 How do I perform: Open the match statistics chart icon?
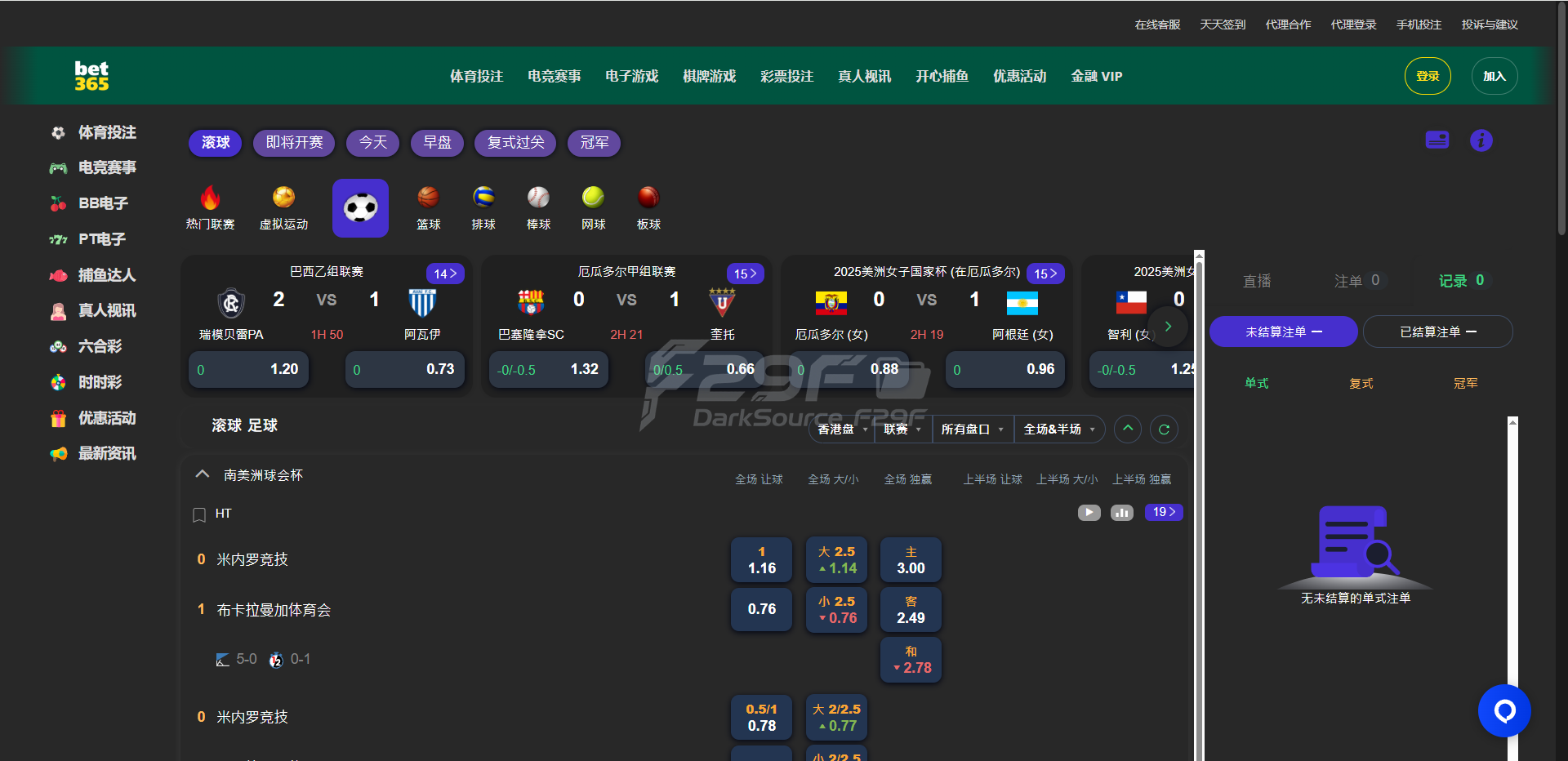coord(1122,513)
